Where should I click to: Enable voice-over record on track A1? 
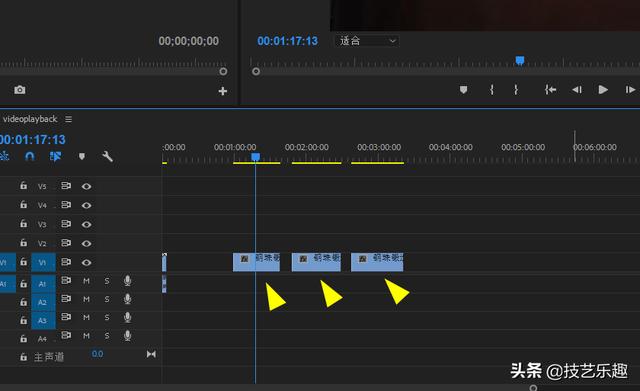pyautogui.click(x=127, y=280)
